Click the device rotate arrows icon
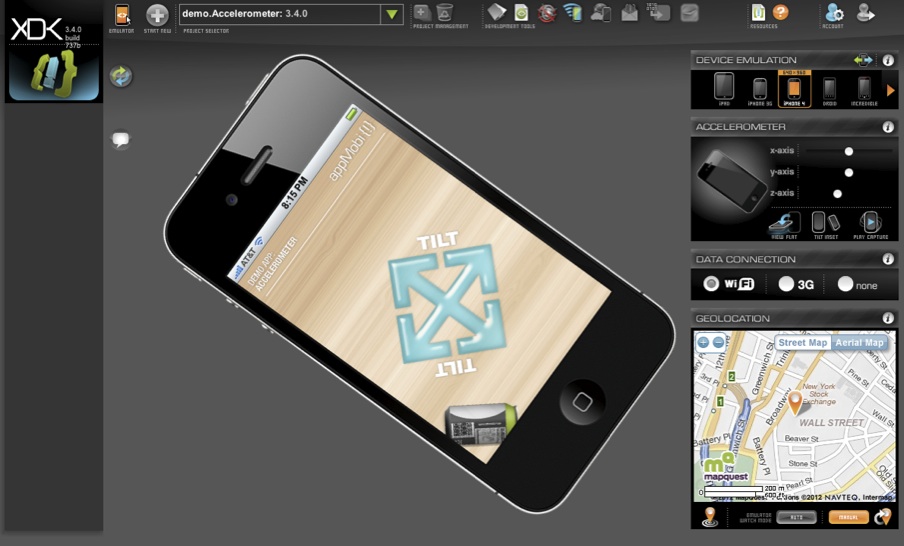 point(862,60)
